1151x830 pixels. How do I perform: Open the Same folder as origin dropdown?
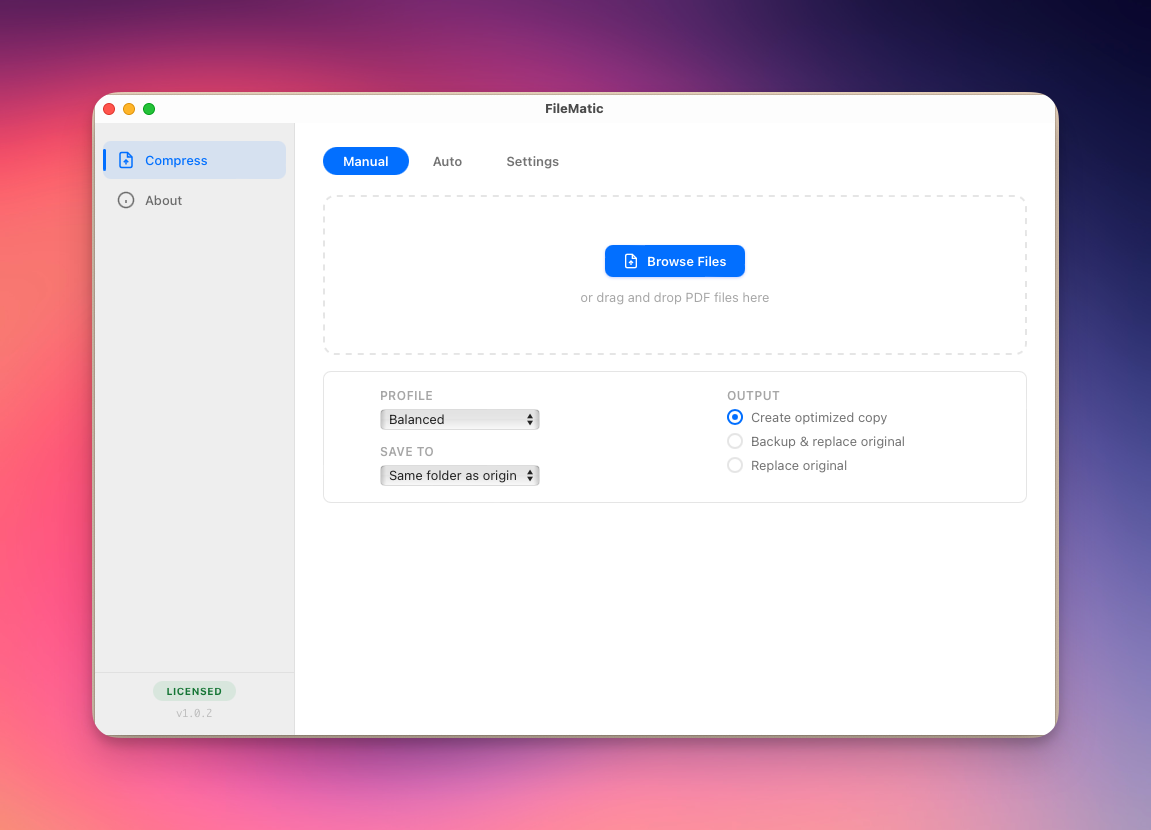pos(460,476)
